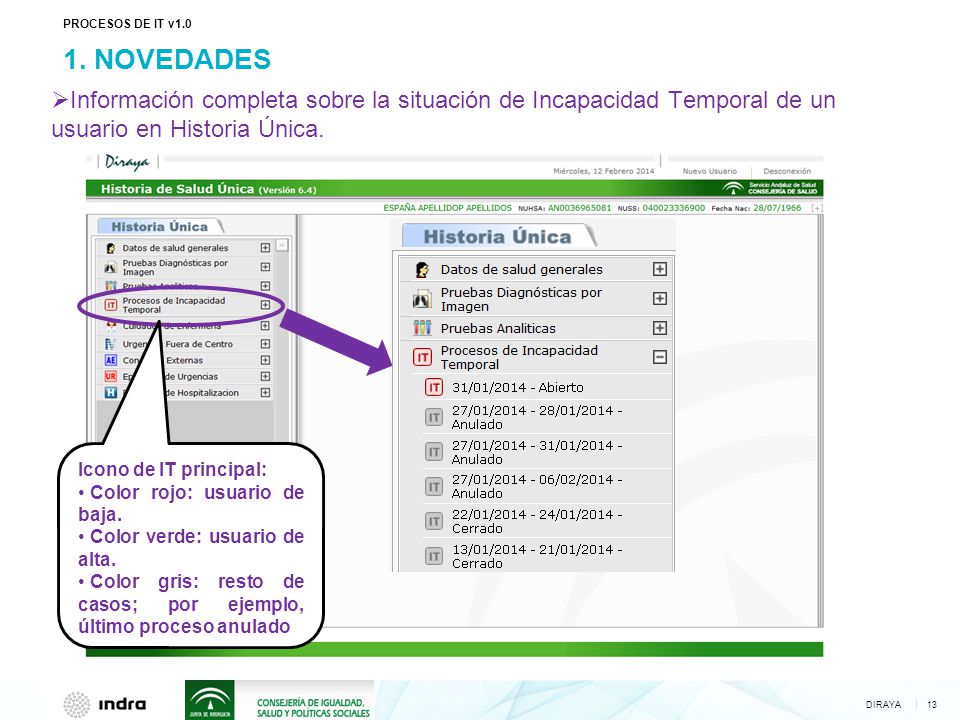Image resolution: width=960 pixels, height=720 pixels.
Task: Click date Miércoles, 12 Febrero 2014
Action: [x=604, y=171]
